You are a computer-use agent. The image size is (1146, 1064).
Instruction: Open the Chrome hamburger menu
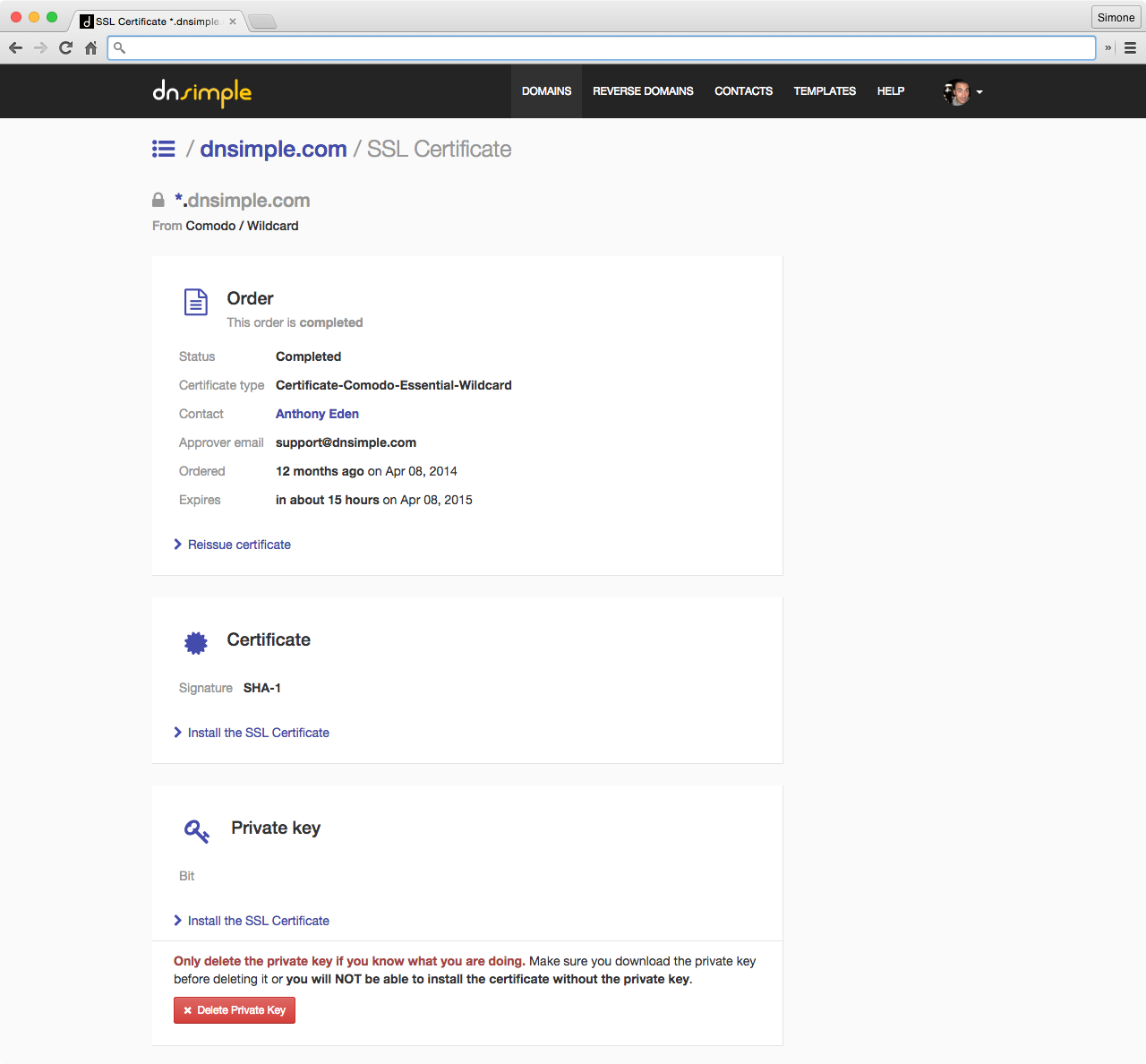pyautogui.click(x=1130, y=47)
